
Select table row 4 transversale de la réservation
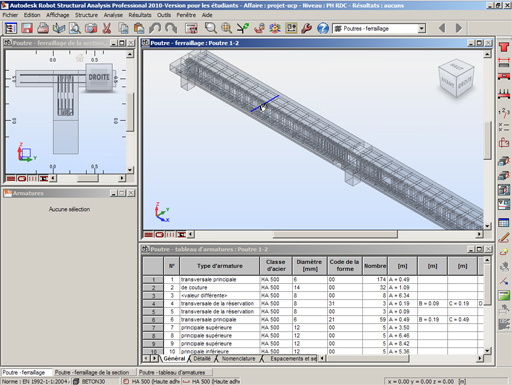[x=313, y=304]
